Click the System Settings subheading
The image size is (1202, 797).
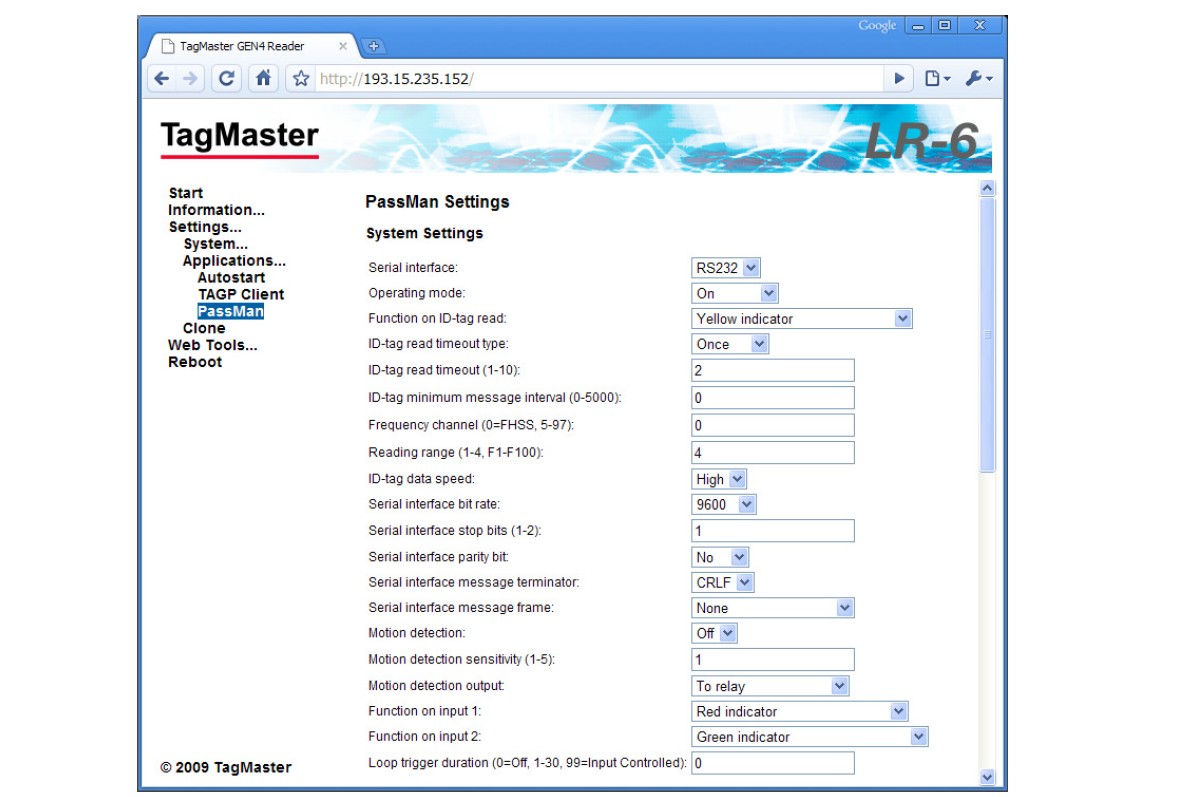click(424, 233)
